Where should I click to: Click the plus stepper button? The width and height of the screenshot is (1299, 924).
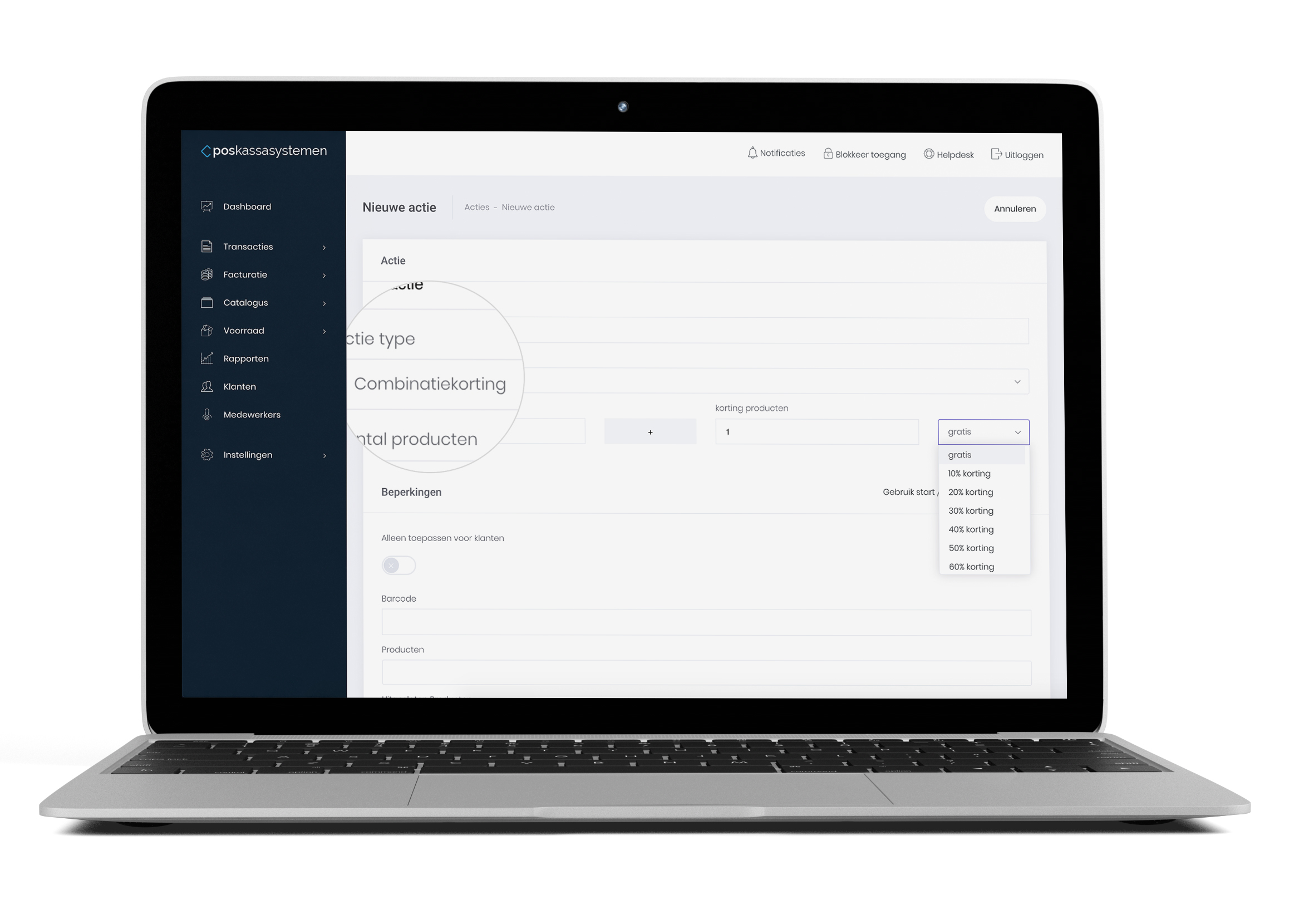pos(649,432)
